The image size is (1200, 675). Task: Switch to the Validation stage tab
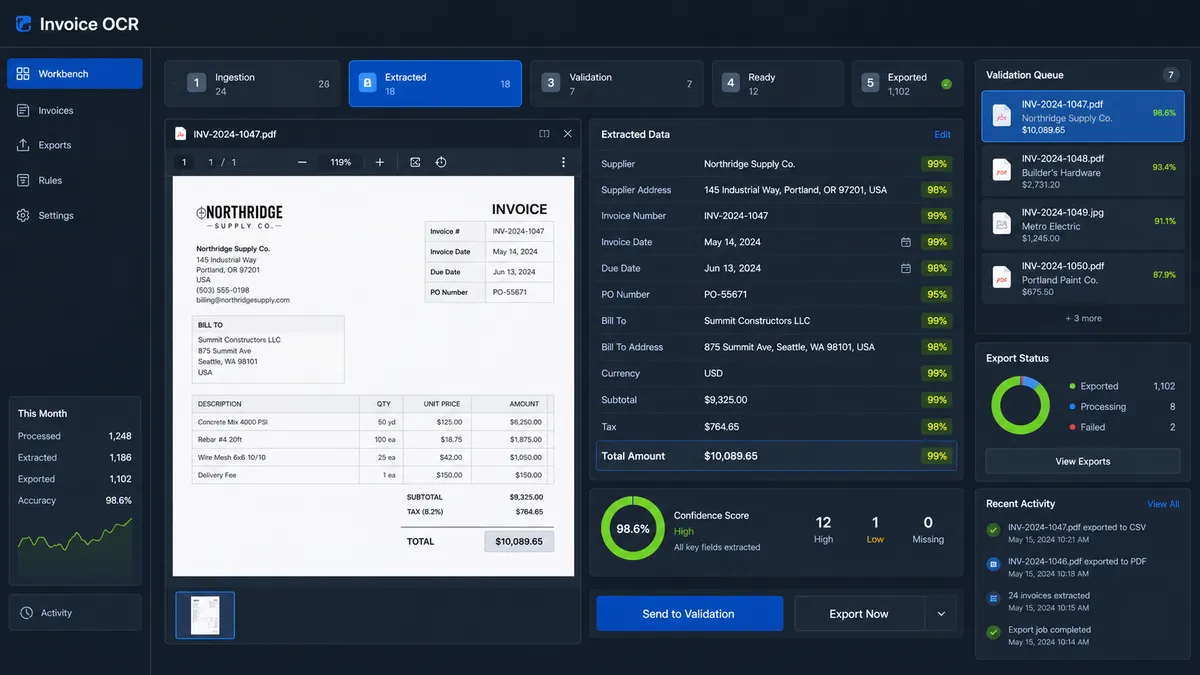coord(617,84)
